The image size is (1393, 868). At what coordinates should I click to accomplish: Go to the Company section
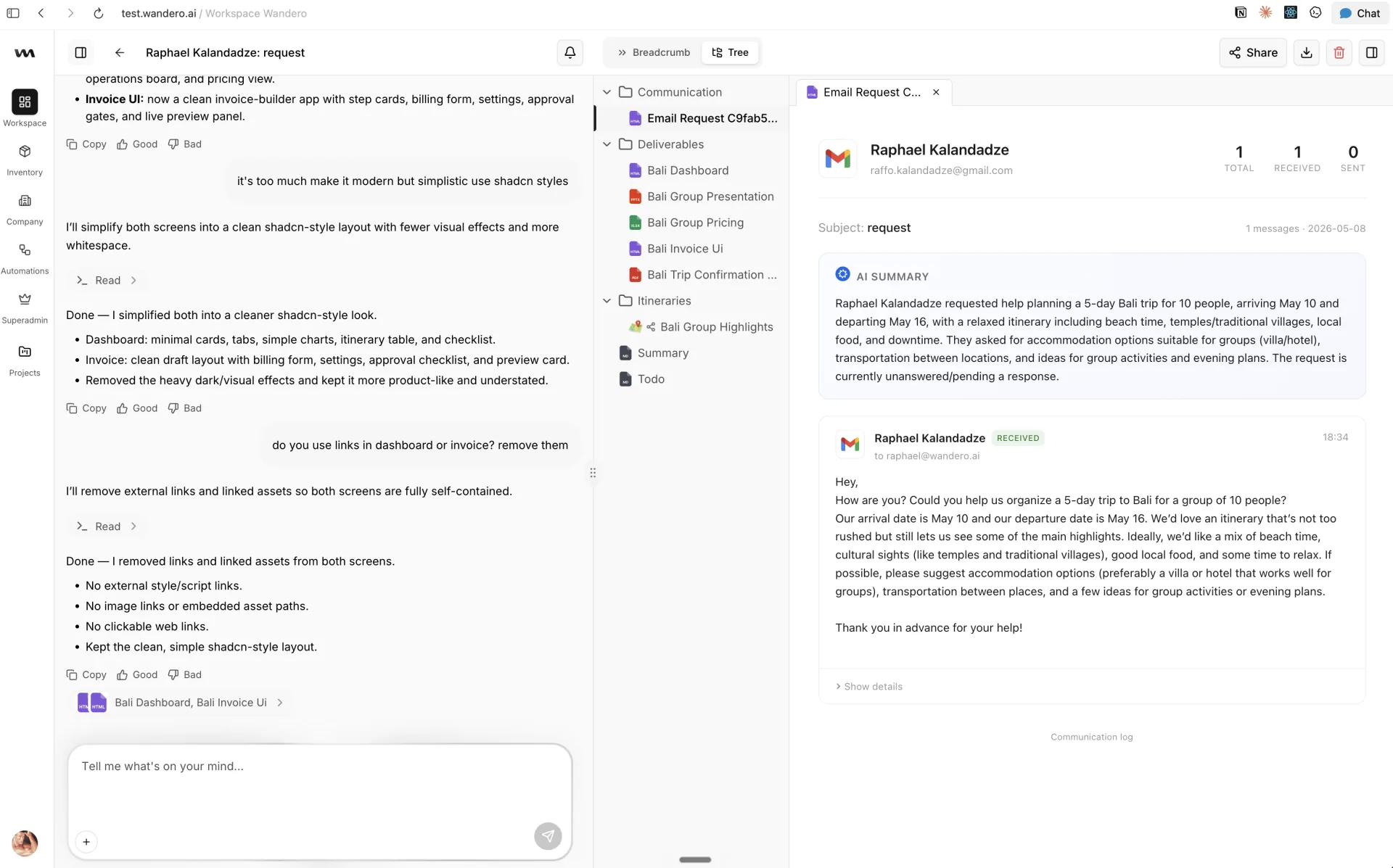[x=25, y=209]
